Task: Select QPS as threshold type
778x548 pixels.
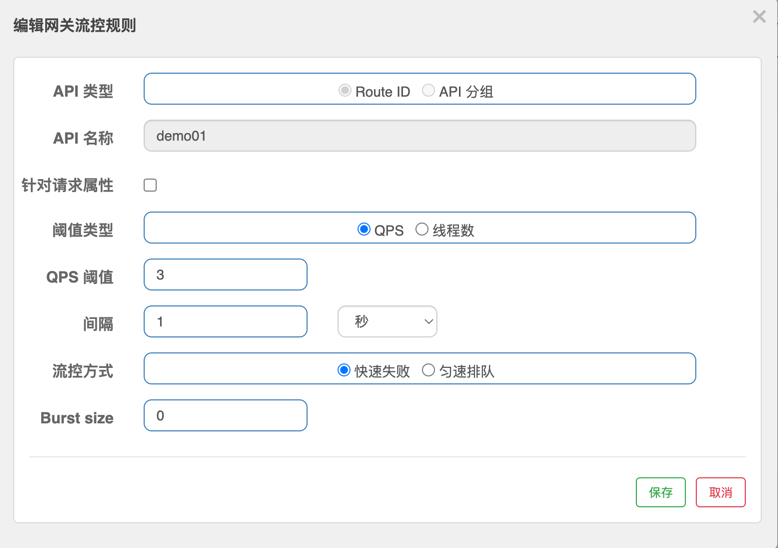Action: point(364,230)
